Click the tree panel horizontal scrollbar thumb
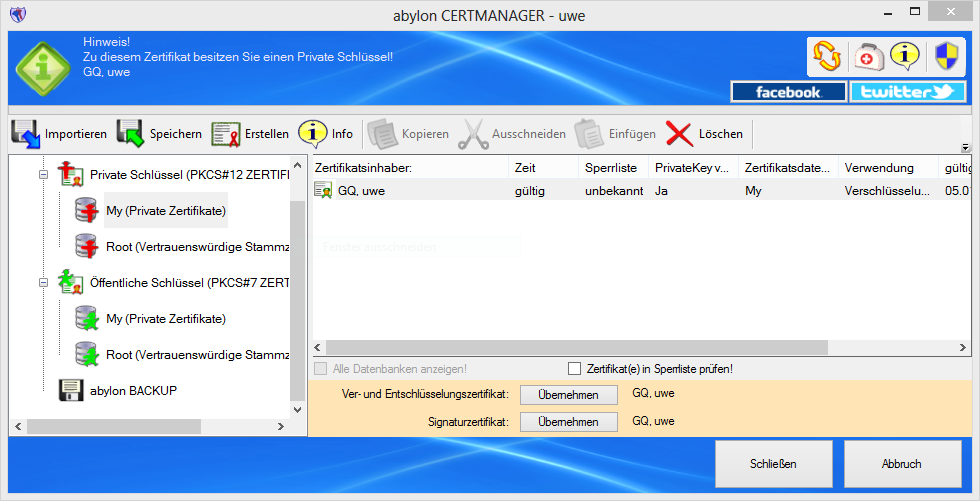The width and height of the screenshot is (980, 501). tap(114, 427)
